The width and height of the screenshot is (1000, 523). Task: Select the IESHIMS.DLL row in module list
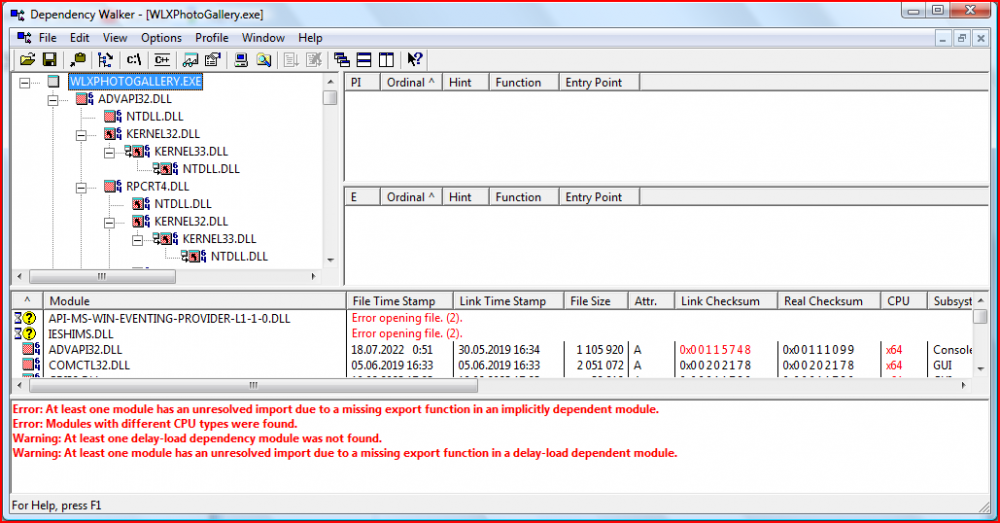coord(81,334)
